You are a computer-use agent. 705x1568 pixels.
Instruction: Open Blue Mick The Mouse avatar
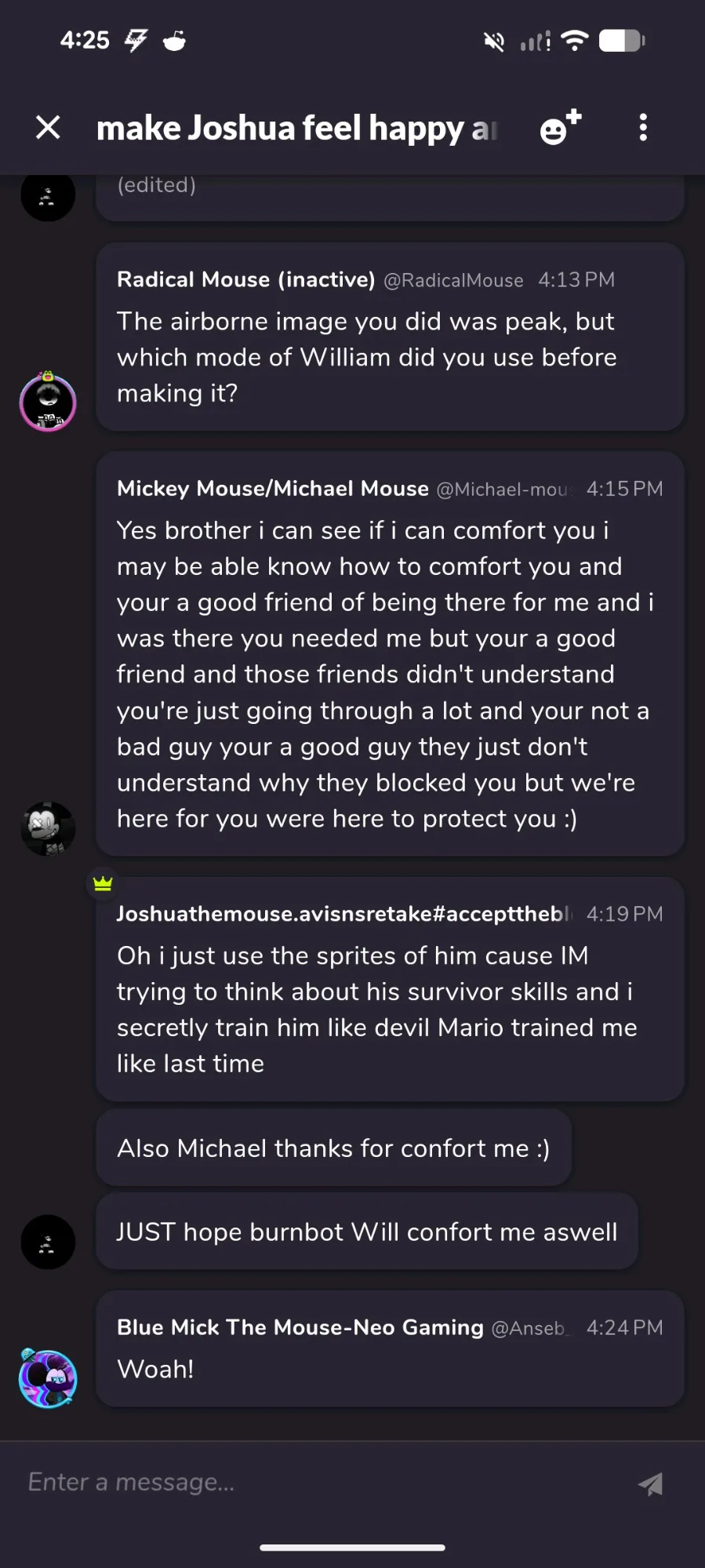coord(48,1378)
